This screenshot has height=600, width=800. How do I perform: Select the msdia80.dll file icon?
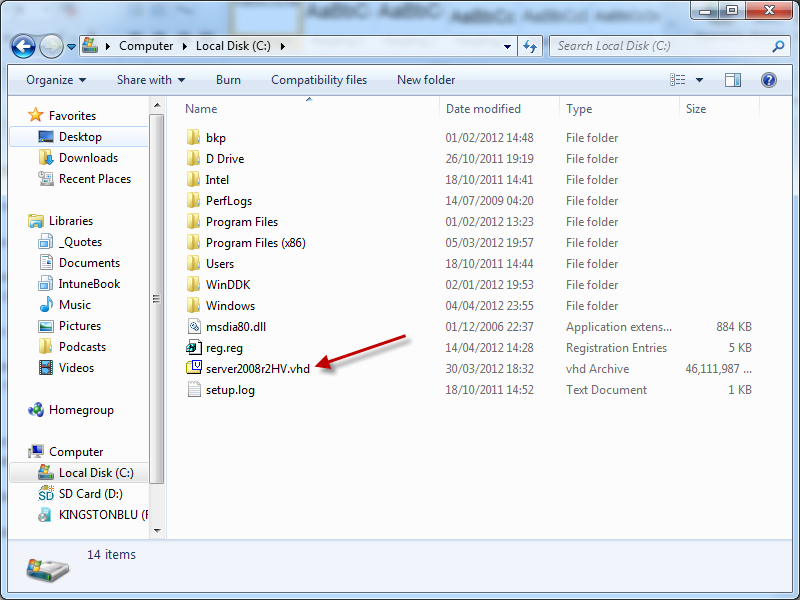point(195,327)
